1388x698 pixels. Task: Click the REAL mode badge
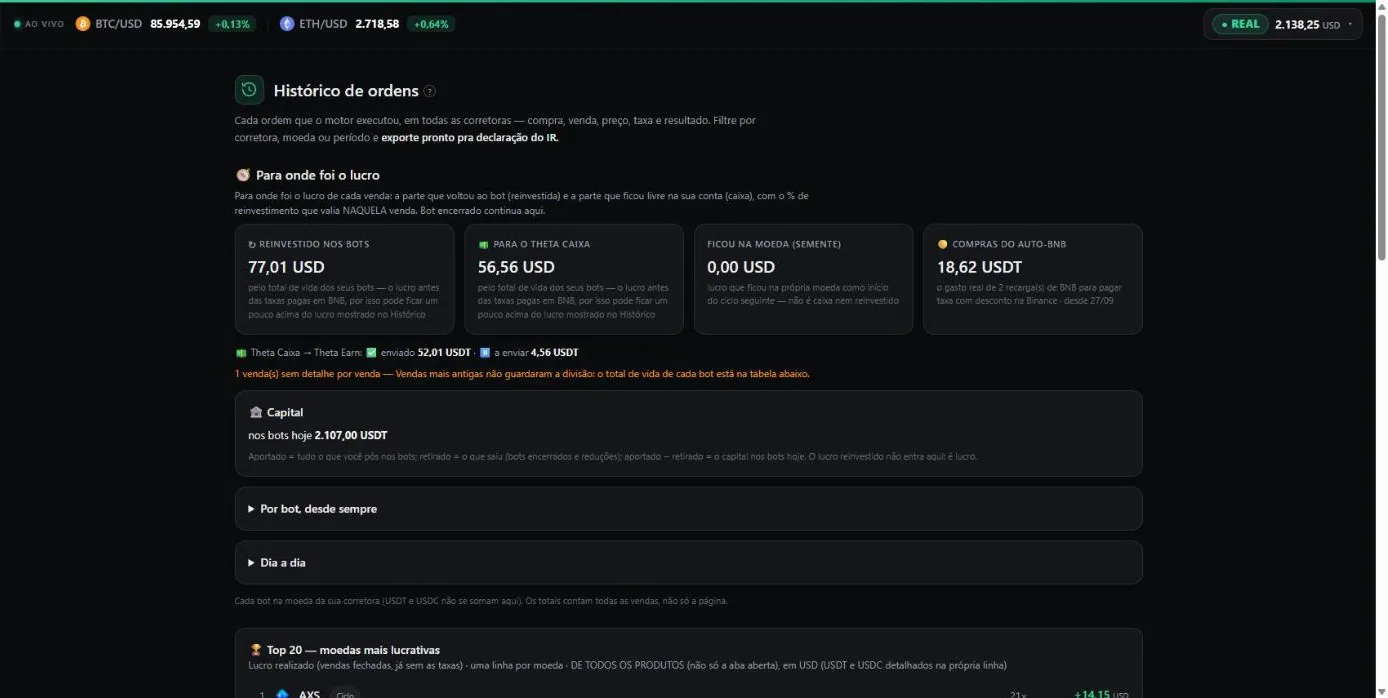(x=1240, y=24)
